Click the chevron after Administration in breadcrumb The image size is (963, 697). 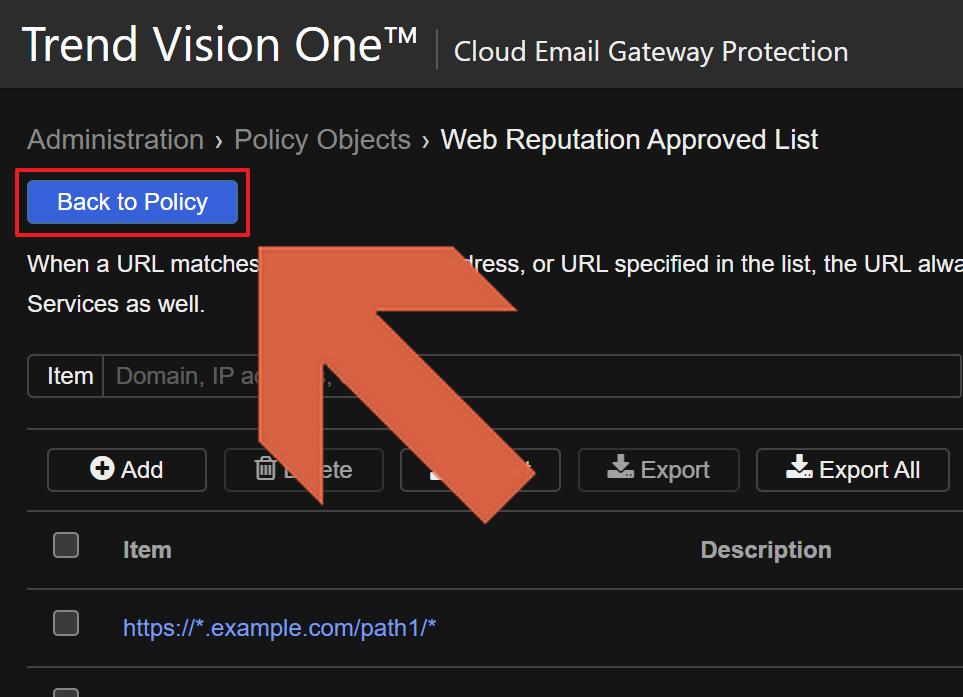(219, 141)
